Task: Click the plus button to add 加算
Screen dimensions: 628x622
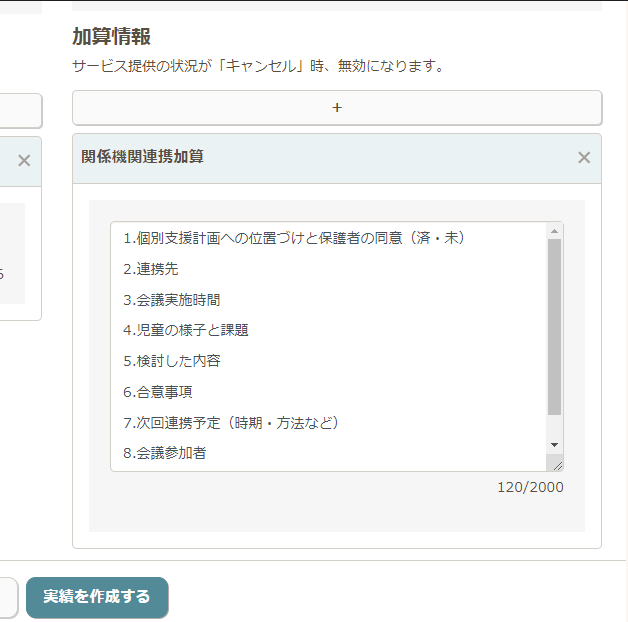Action: [337, 108]
